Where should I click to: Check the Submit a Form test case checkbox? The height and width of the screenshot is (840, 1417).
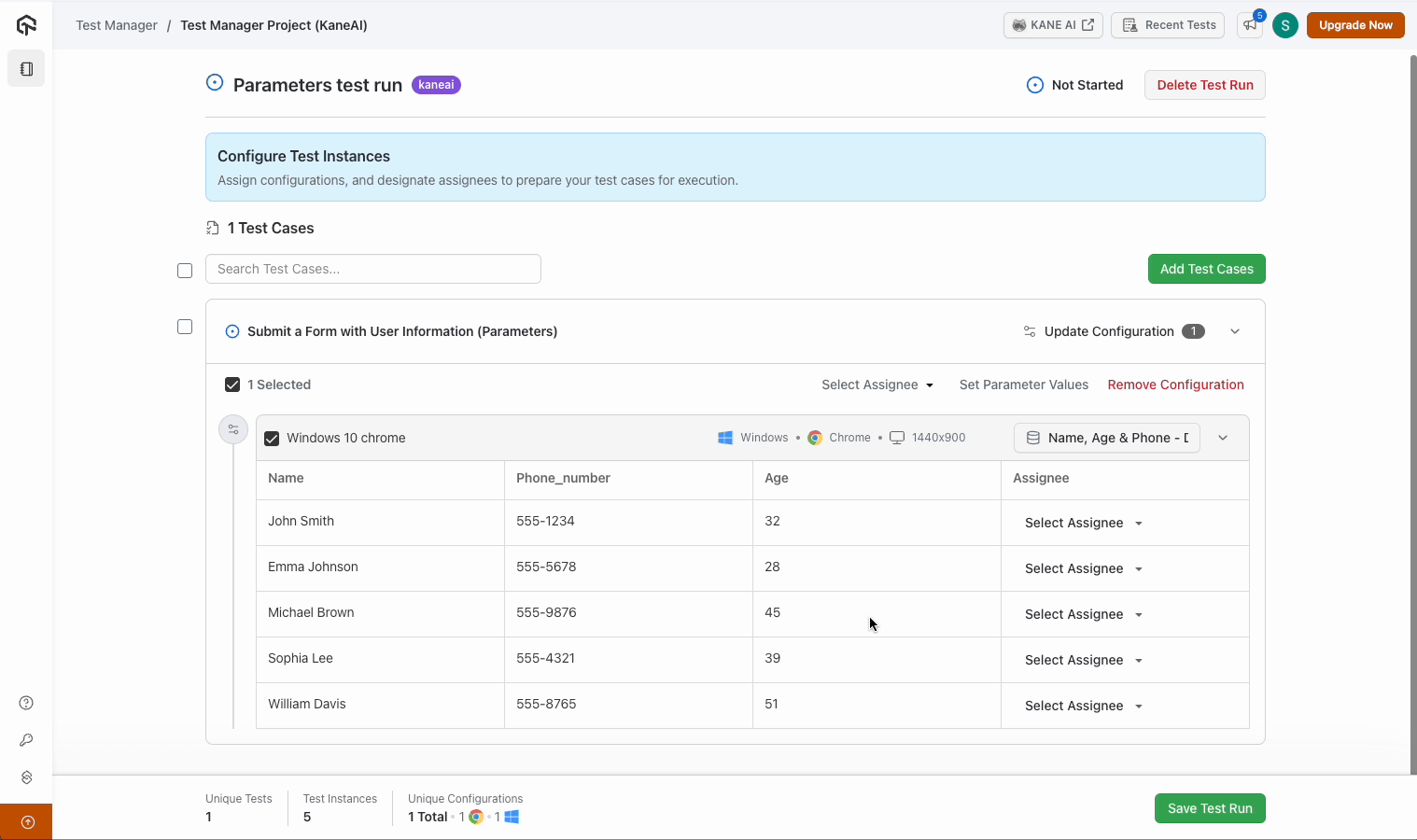point(185,327)
